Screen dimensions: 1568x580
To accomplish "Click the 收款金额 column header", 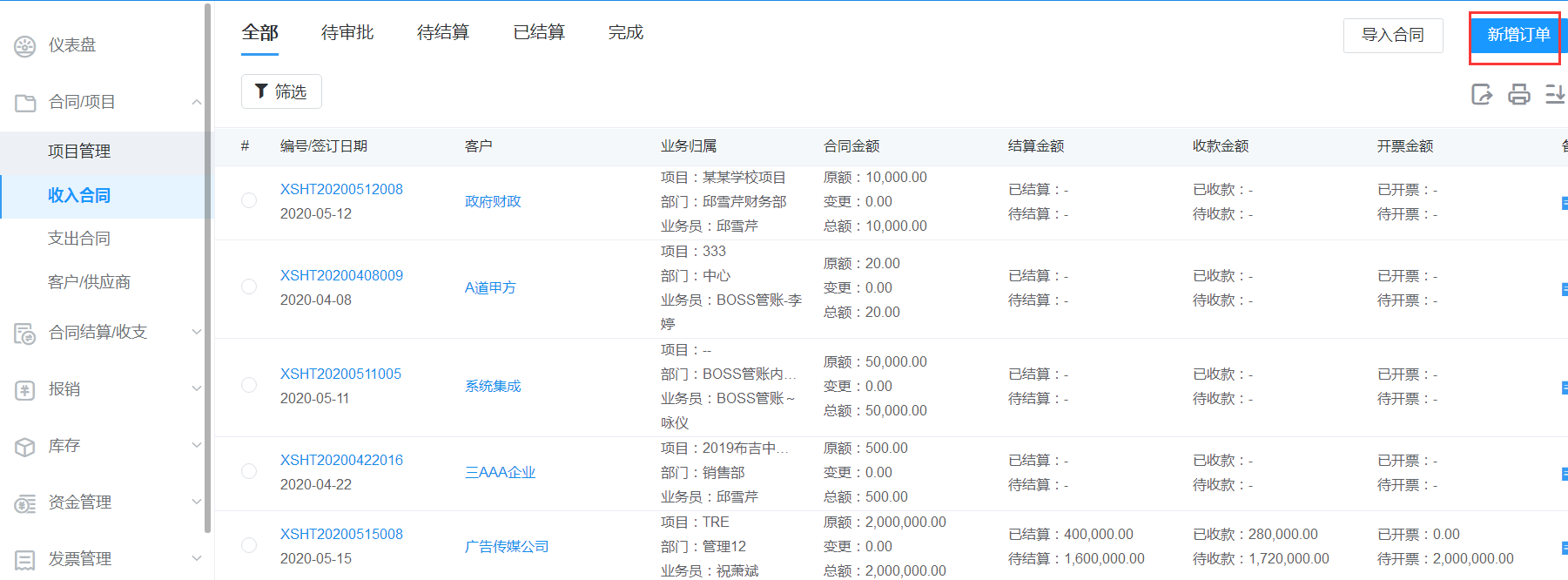I will point(1221,146).
